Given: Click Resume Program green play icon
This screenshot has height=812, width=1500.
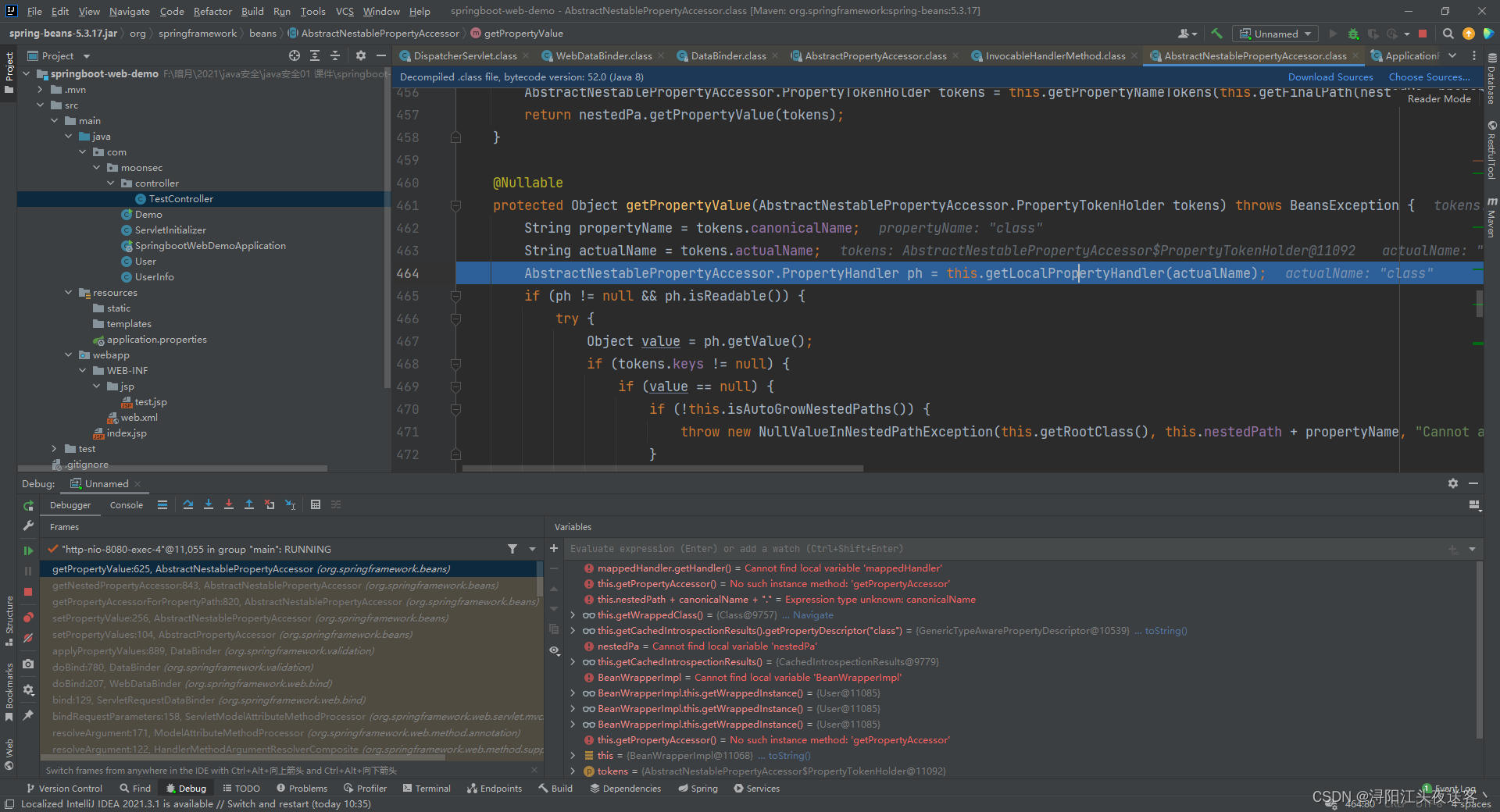Looking at the screenshot, I should (28, 550).
